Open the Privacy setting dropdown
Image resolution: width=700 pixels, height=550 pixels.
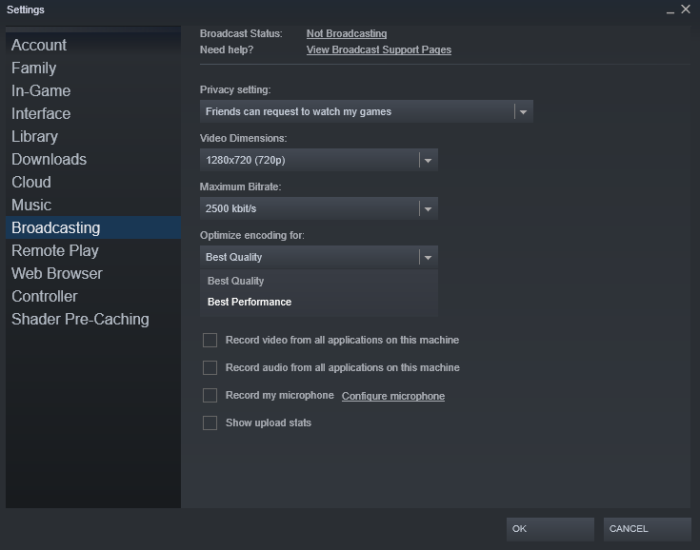click(x=366, y=111)
